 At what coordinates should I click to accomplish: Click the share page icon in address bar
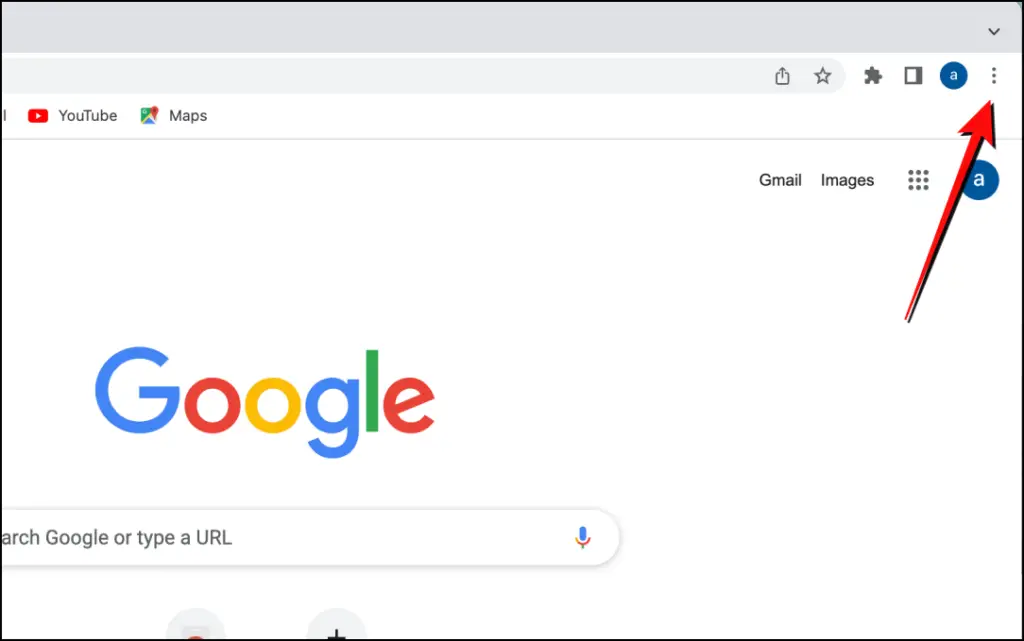[x=782, y=76]
